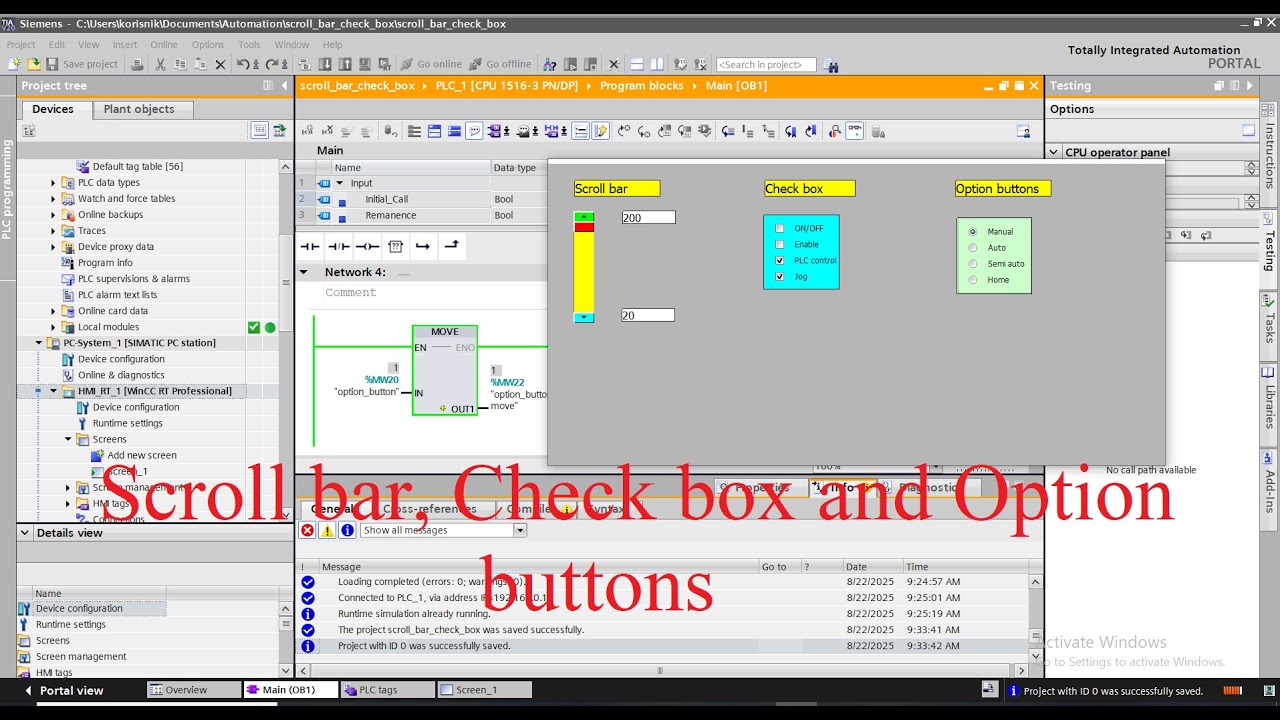The image size is (1280, 720).
Task: Uncheck the Jog checkbox
Action: pyautogui.click(x=780, y=276)
